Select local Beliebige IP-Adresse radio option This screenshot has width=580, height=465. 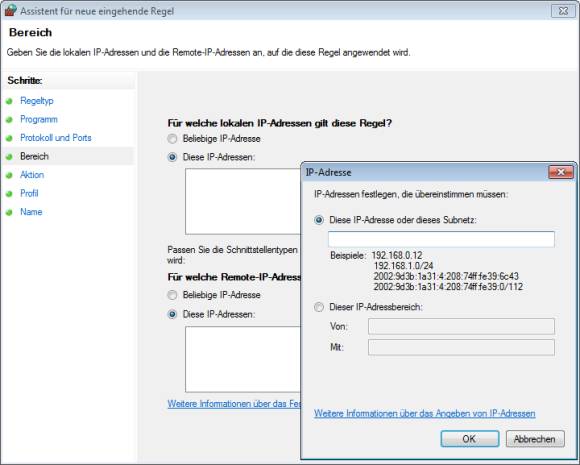172,139
